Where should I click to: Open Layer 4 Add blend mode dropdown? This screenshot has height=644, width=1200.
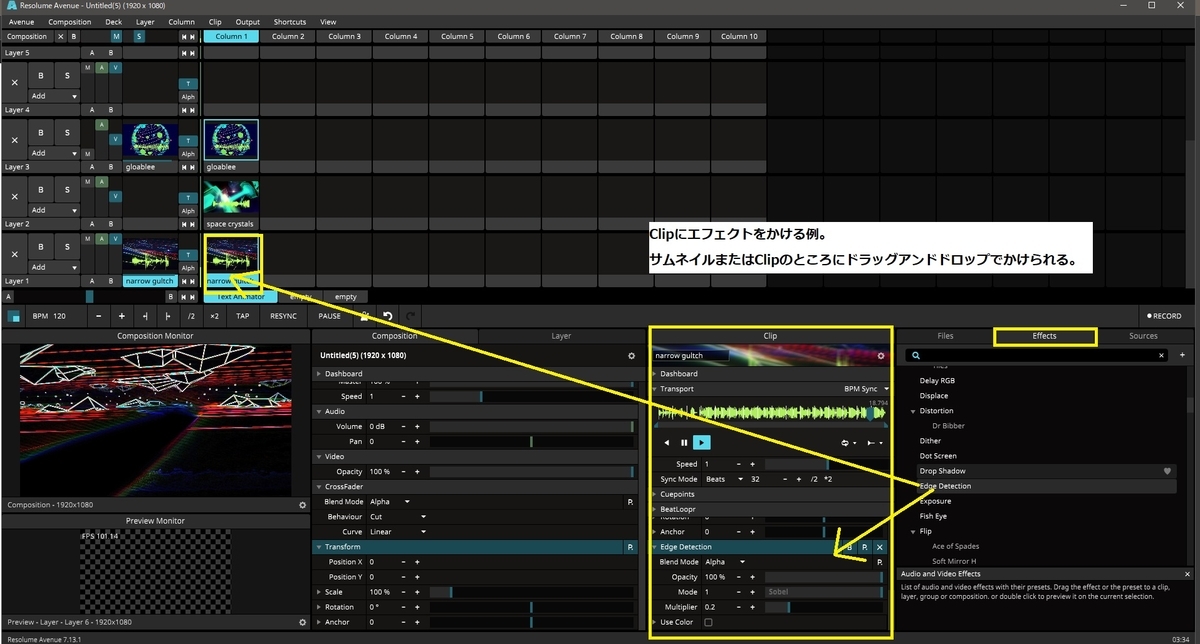(x=53, y=96)
